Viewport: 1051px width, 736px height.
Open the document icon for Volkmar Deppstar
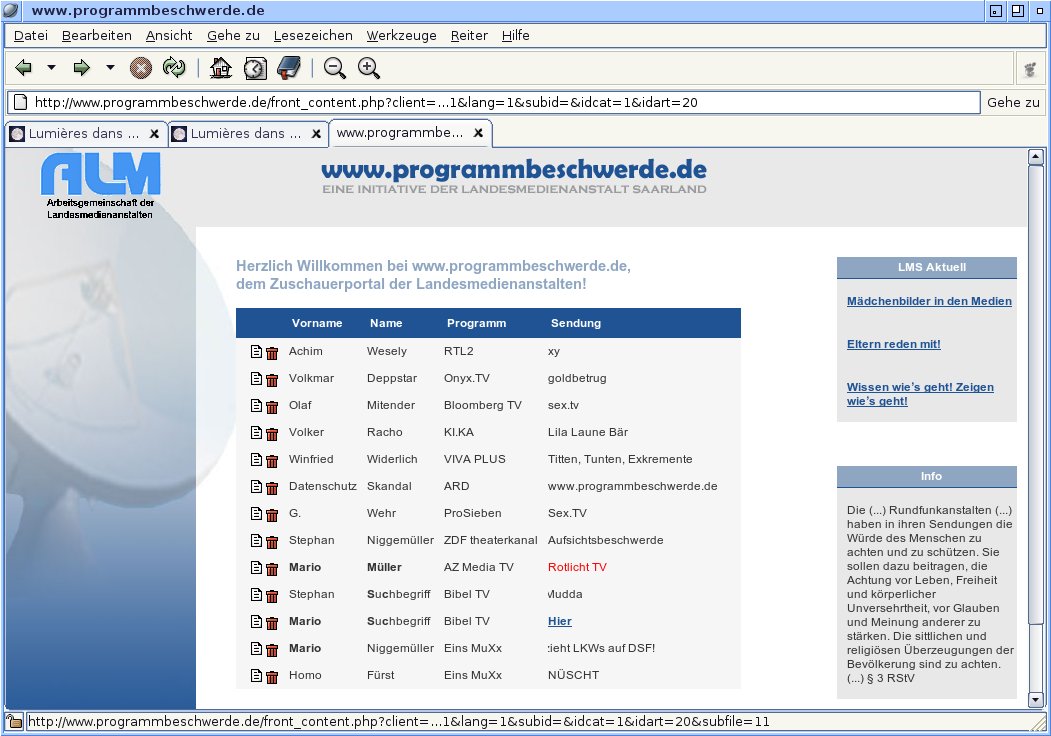(x=256, y=378)
